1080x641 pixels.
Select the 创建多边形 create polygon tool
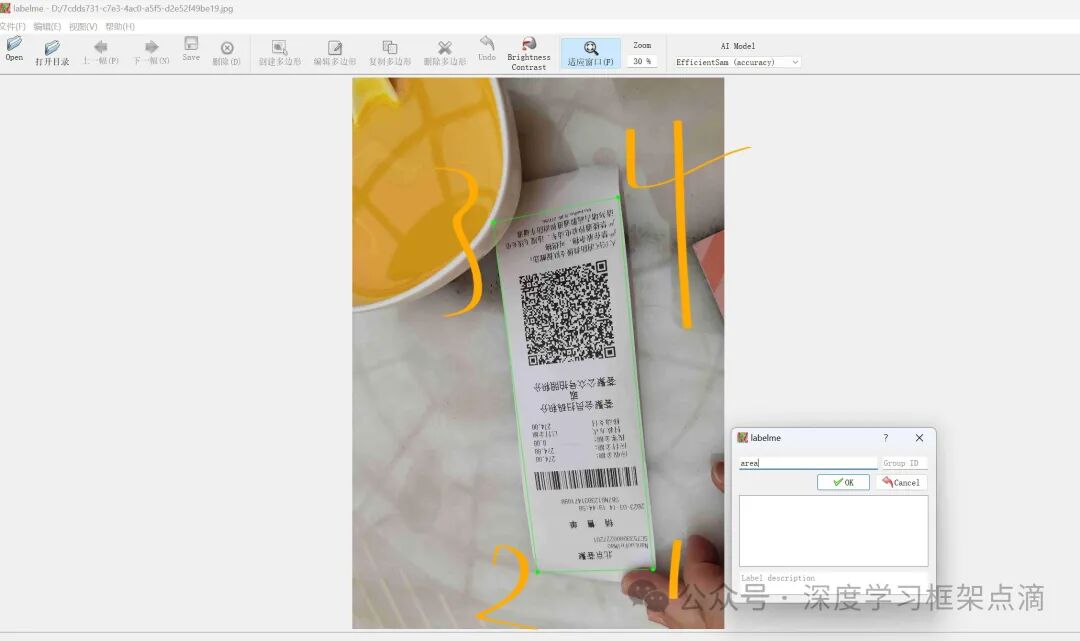click(280, 52)
